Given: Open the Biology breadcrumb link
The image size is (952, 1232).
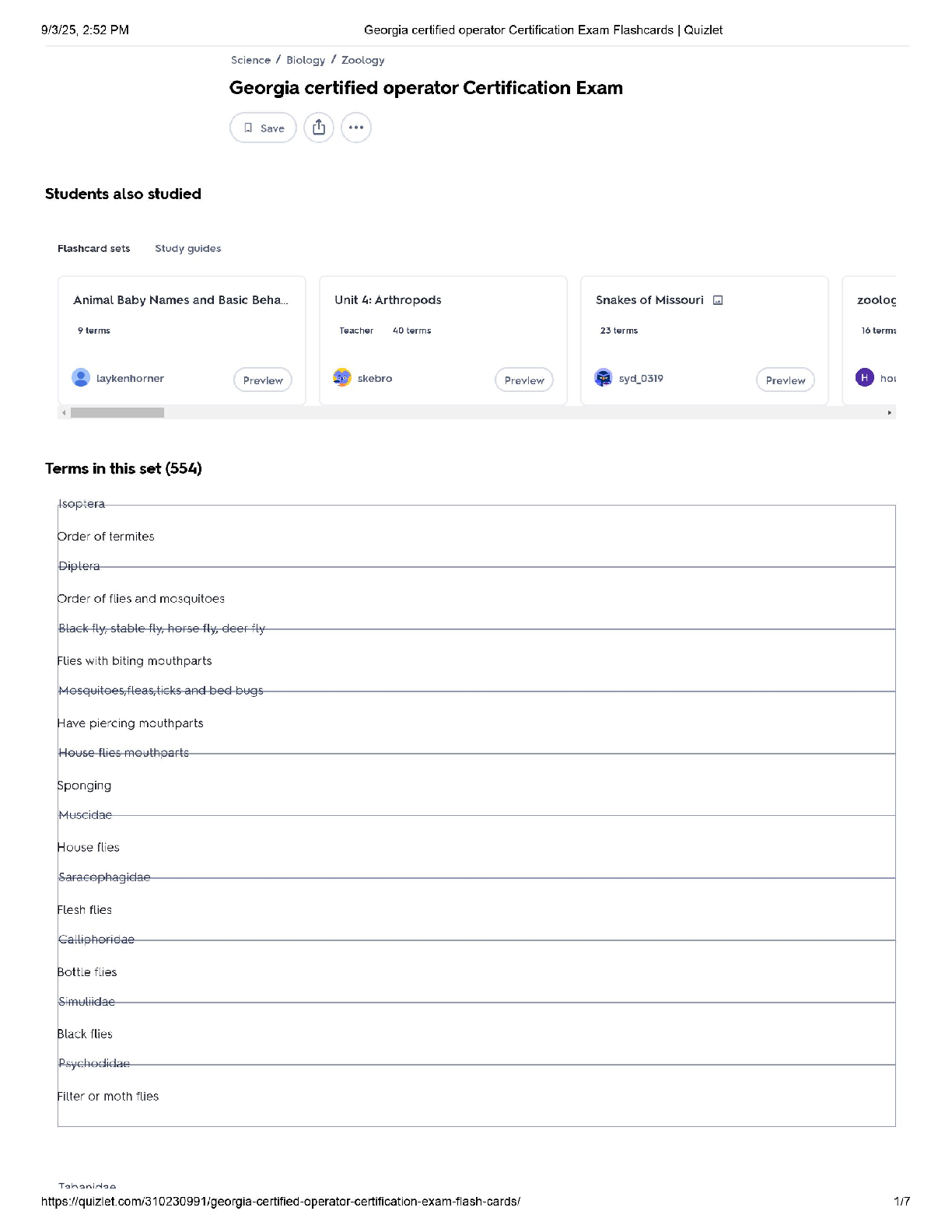Looking at the screenshot, I should (x=306, y=60).
